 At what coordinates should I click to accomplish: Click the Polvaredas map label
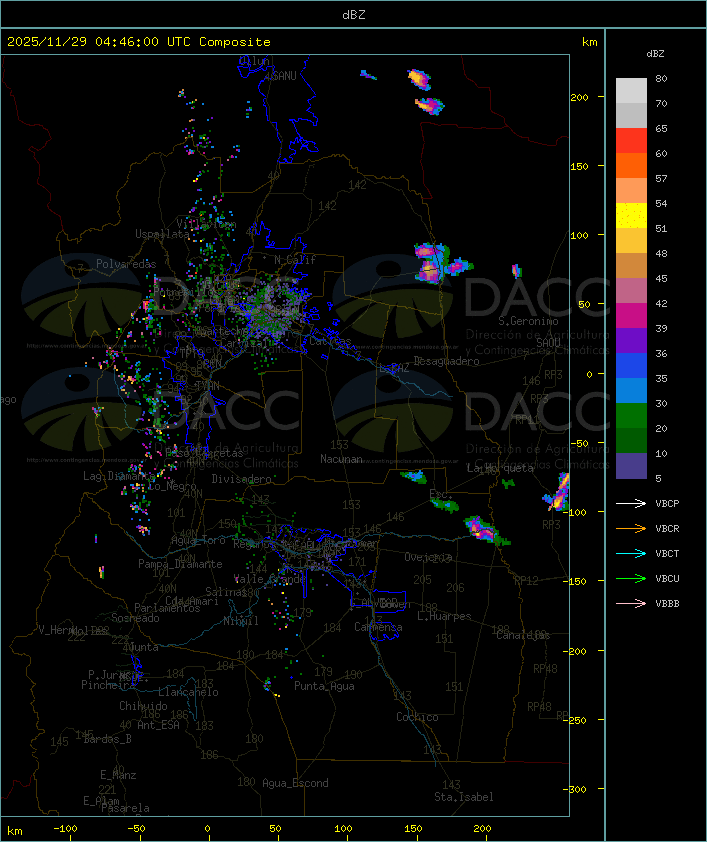[126, 264]
